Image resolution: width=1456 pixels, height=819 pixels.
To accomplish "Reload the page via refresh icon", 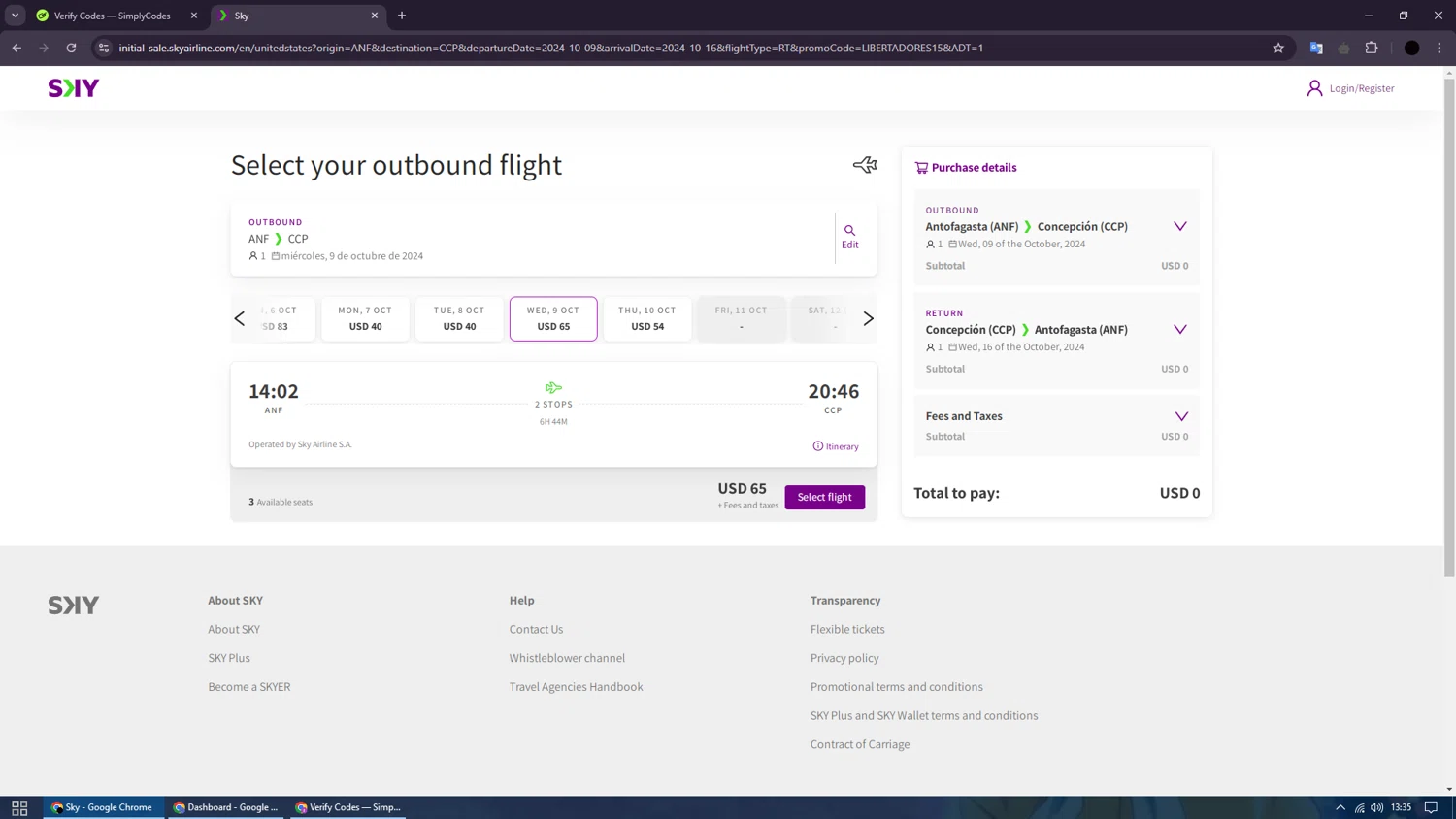I will click(x=71, y=48).
